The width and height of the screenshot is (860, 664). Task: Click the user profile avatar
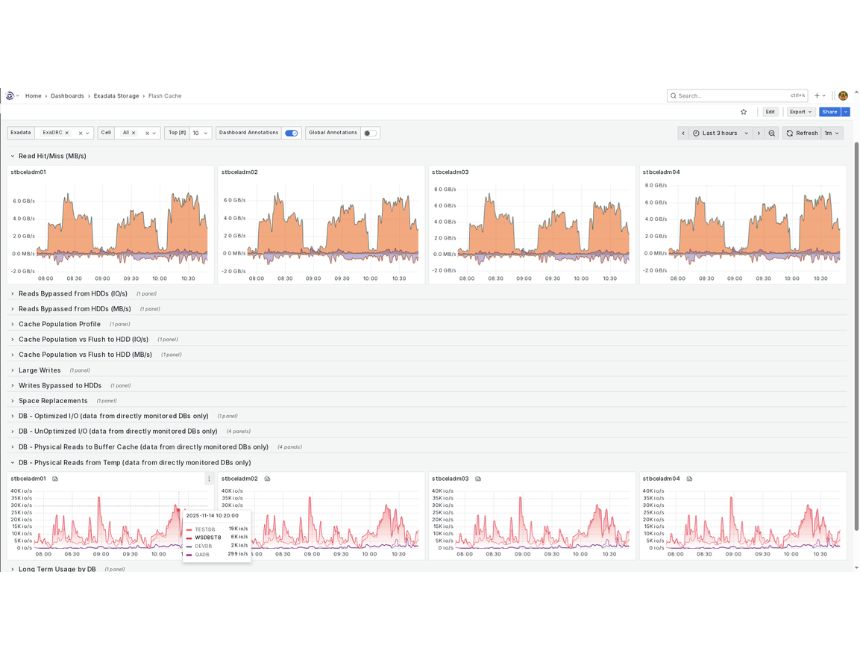(x=844, y=96)
